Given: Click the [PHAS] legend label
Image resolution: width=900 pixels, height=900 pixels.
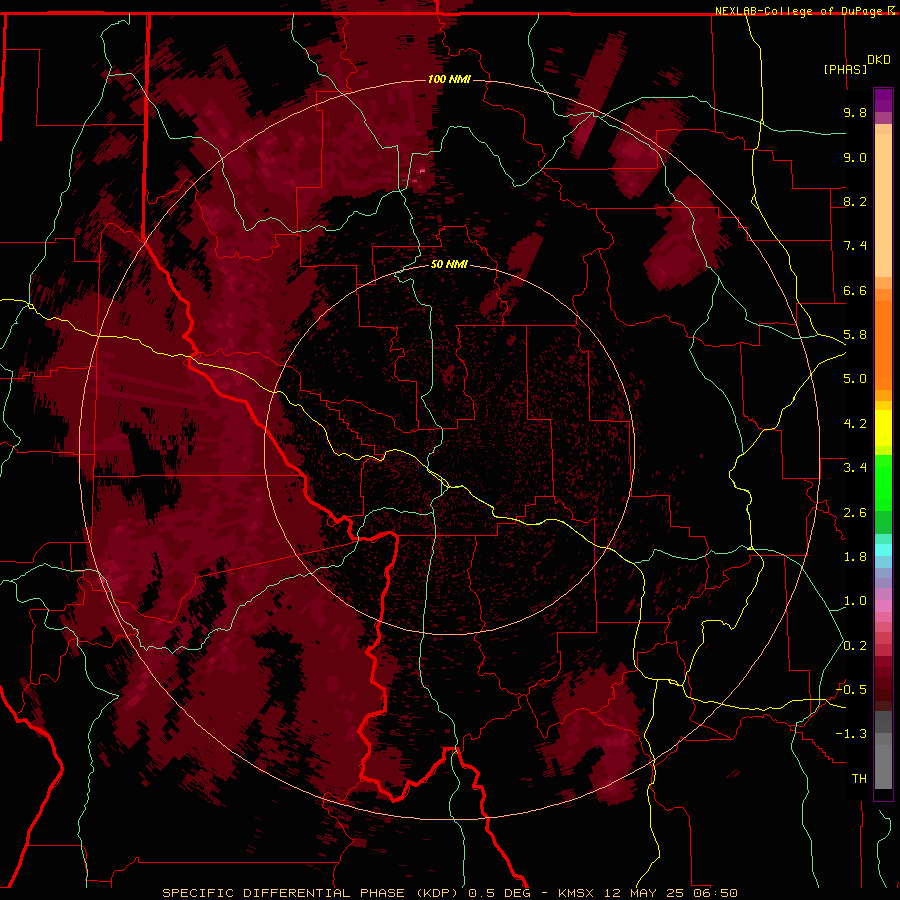Looking at the screenshot, I should click(x=845, y=69).
